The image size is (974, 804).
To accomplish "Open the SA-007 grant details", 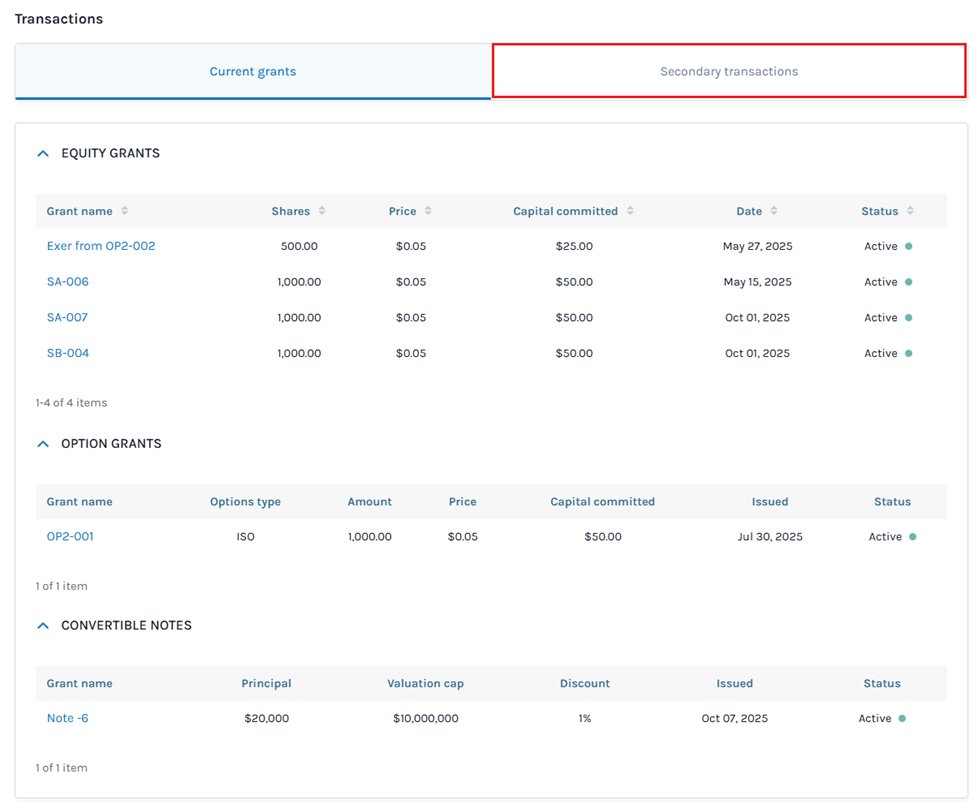I will click(x=67, y=318).
